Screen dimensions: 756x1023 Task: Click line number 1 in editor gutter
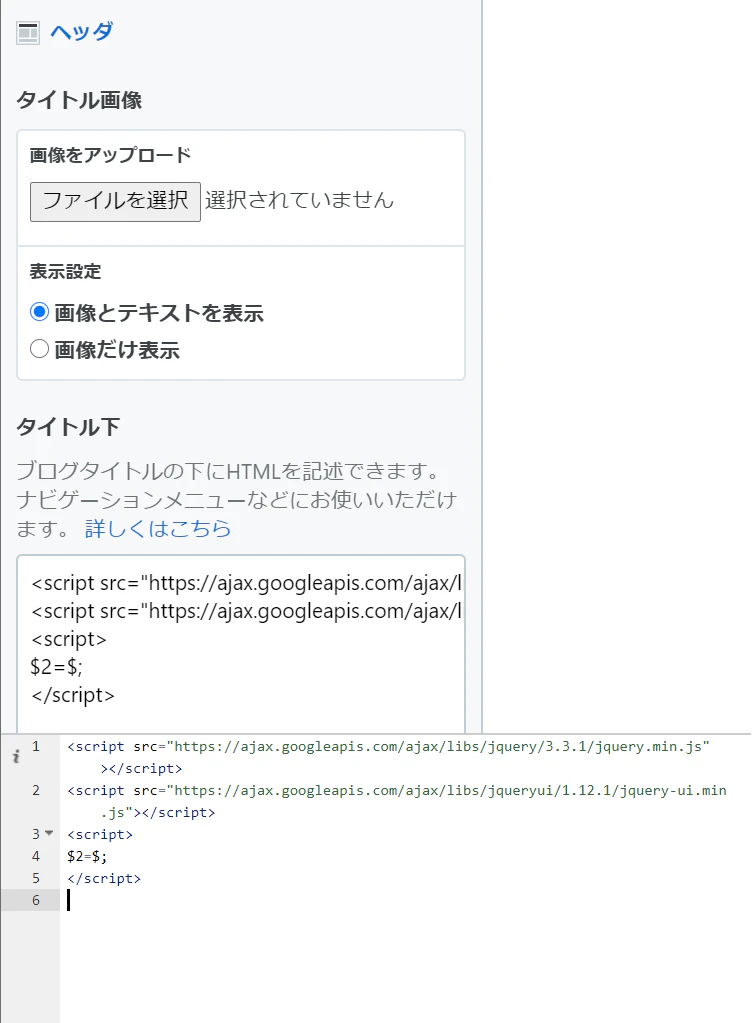click(x=36, y=746)
